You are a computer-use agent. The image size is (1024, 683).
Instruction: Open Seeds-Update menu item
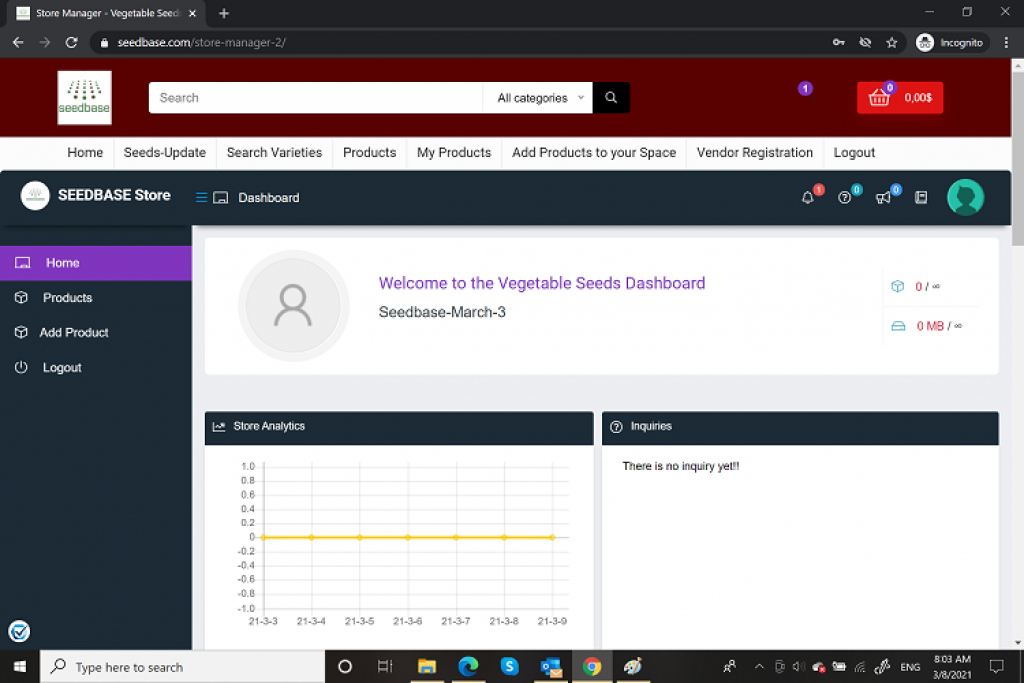(x=165, y=153)
